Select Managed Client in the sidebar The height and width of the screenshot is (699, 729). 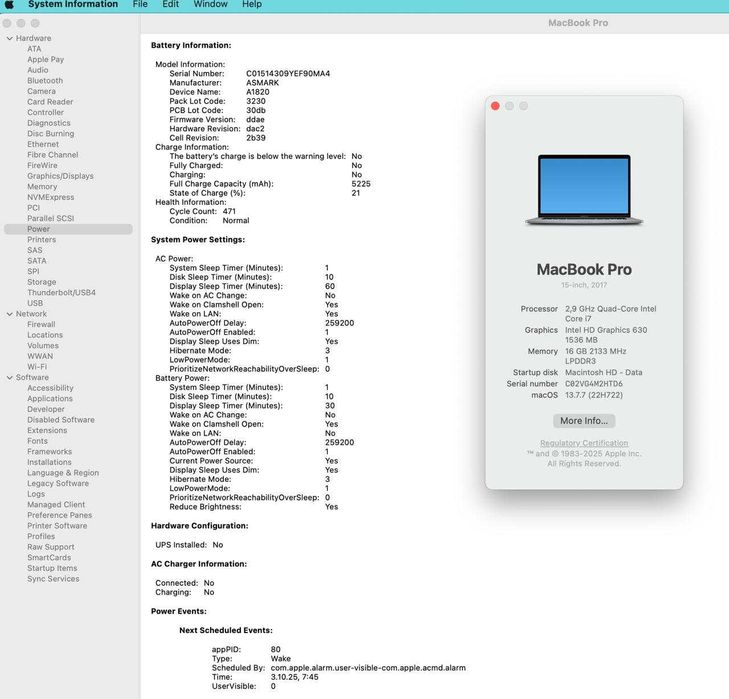(56, 505)
